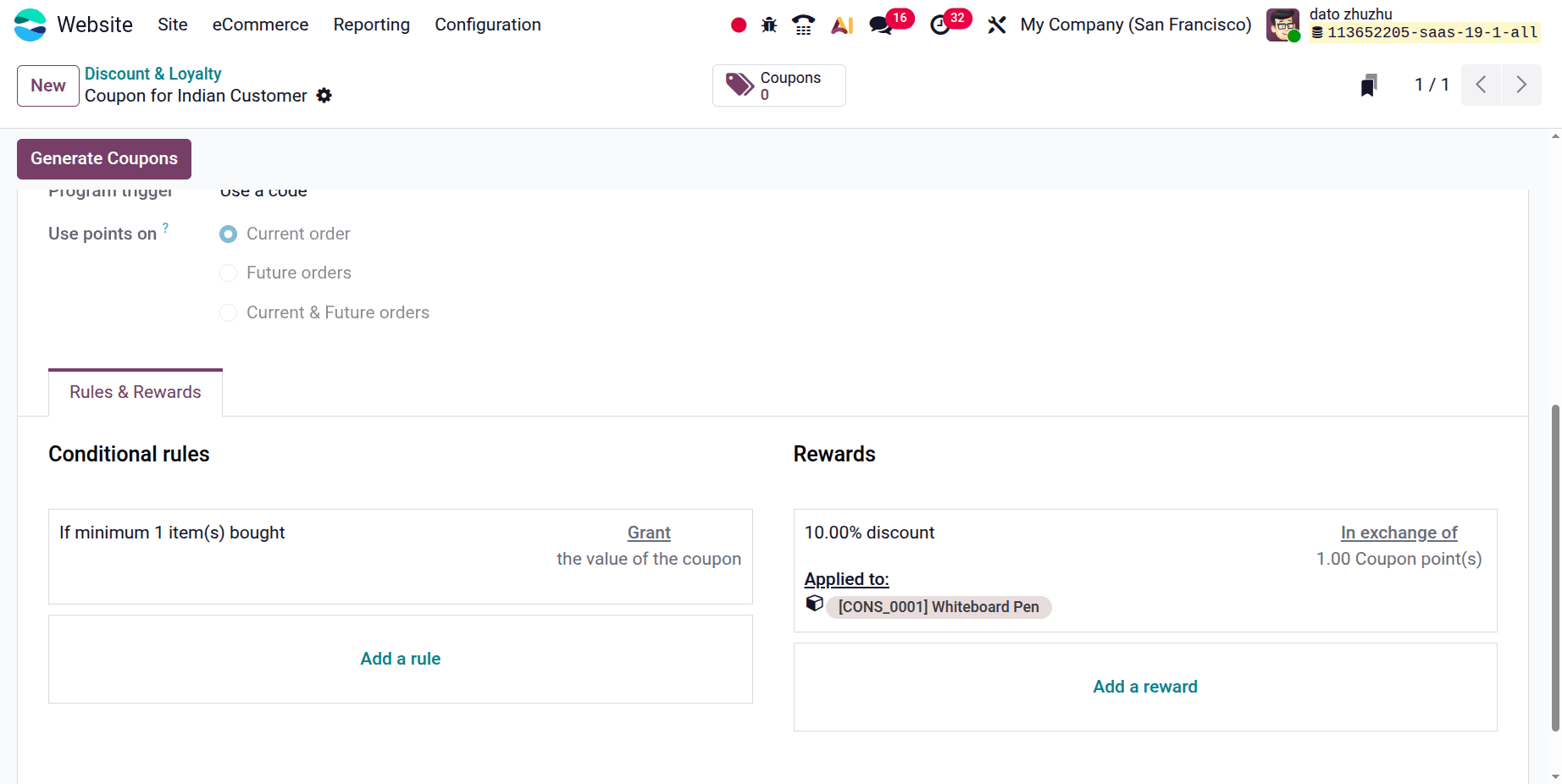The image size is (1562, 784).
Task: Click the product cube icon beside Whiteboard Pen
Action: 814,603
